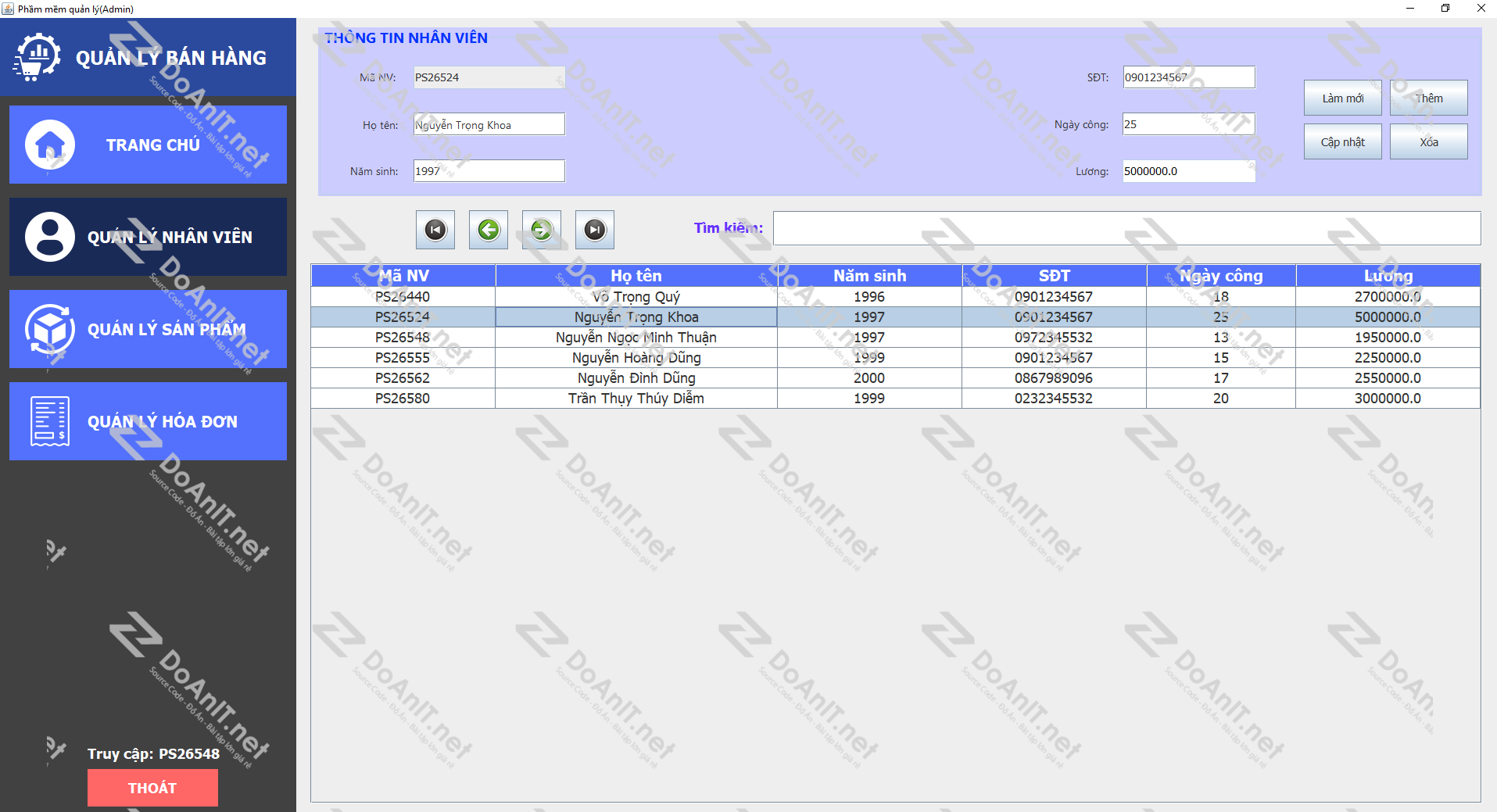Click the Xóa button to delete

coord(1429,141)
